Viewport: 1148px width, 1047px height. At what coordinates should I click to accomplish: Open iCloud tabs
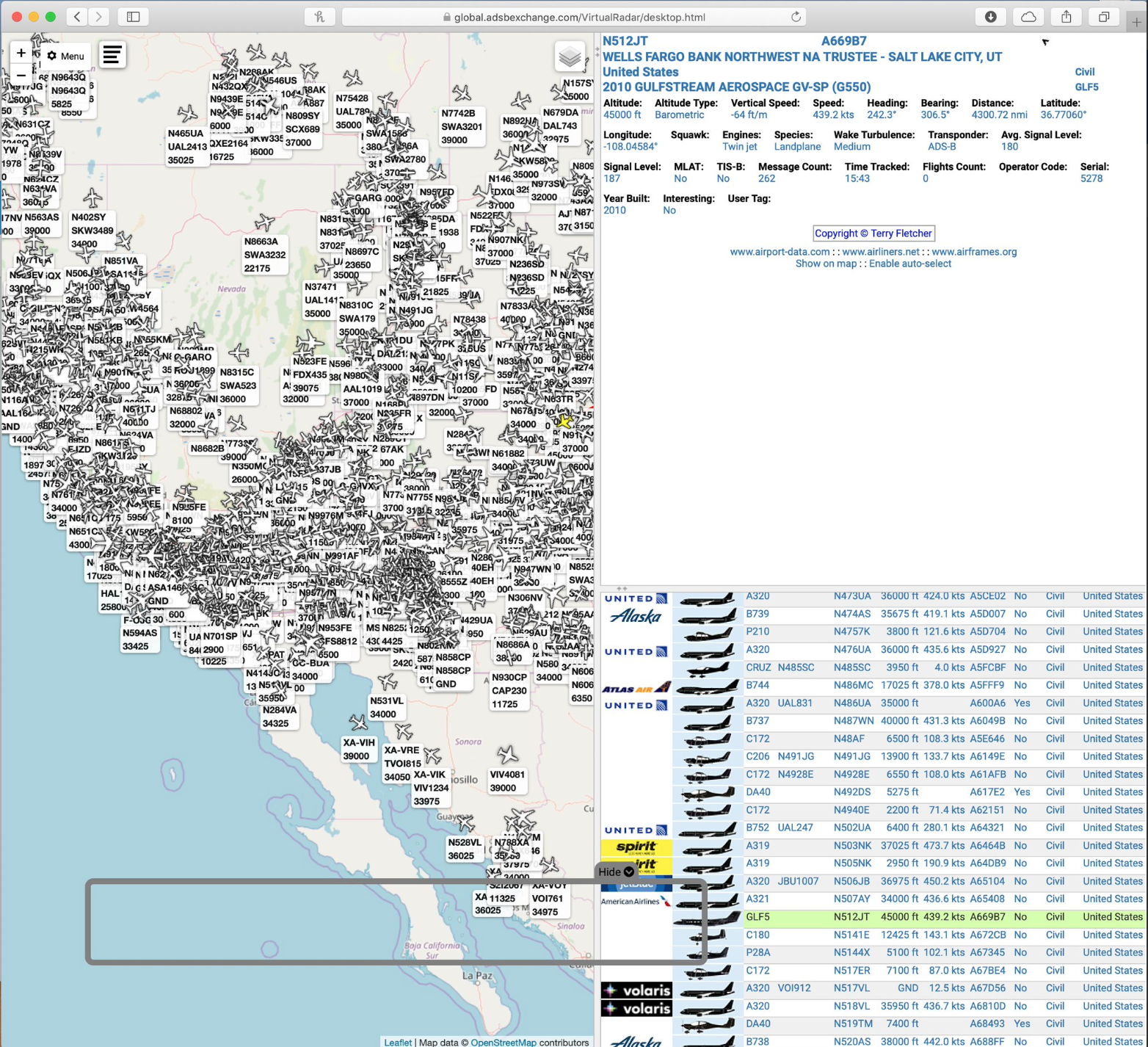[x=1028, y=17]
